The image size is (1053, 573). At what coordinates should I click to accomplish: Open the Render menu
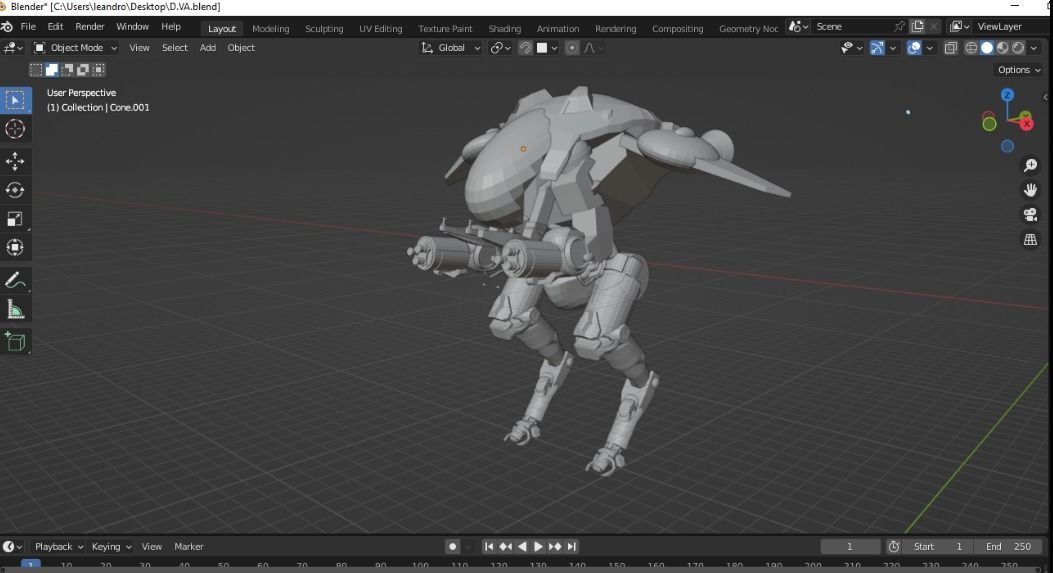(x=89, y=27)
